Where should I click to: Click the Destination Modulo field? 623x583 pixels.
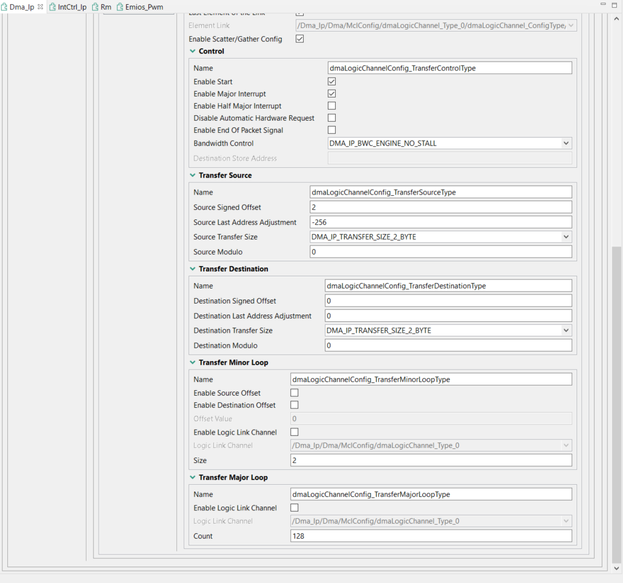(448, 345)
